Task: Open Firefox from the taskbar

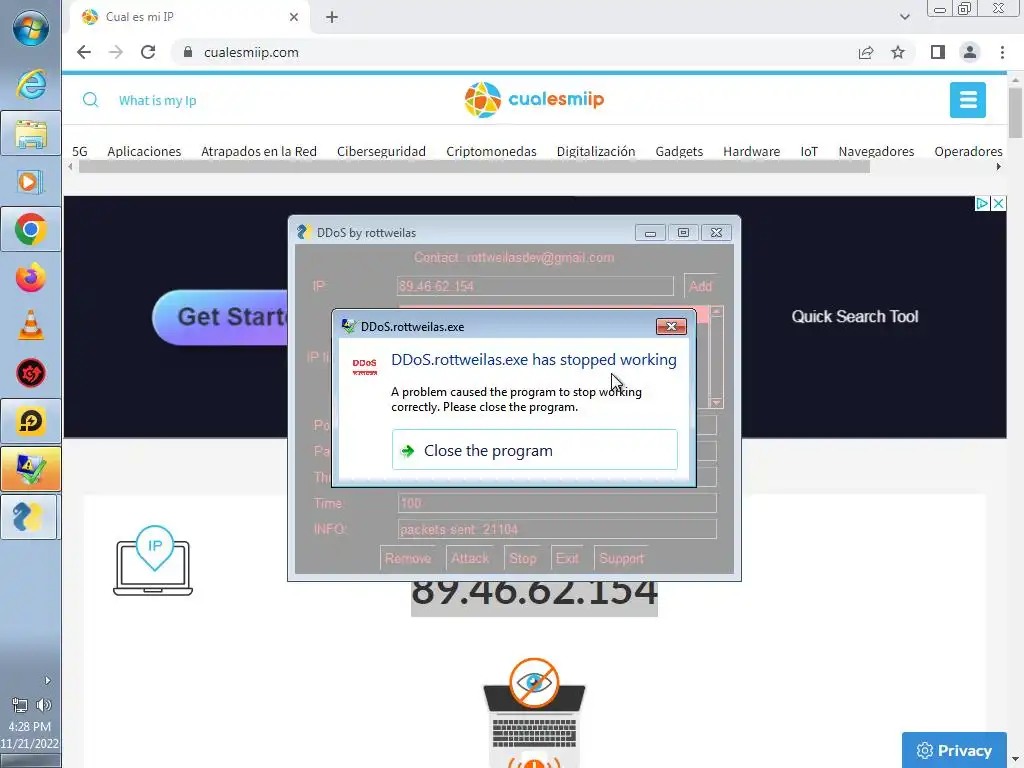Action: (31, 278)
